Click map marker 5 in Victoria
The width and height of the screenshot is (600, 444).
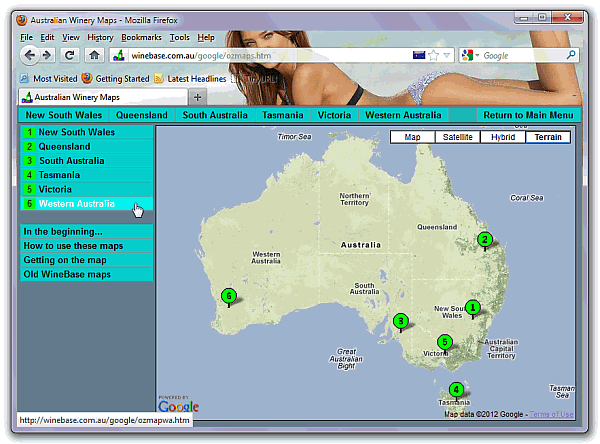tap(445, 342)
